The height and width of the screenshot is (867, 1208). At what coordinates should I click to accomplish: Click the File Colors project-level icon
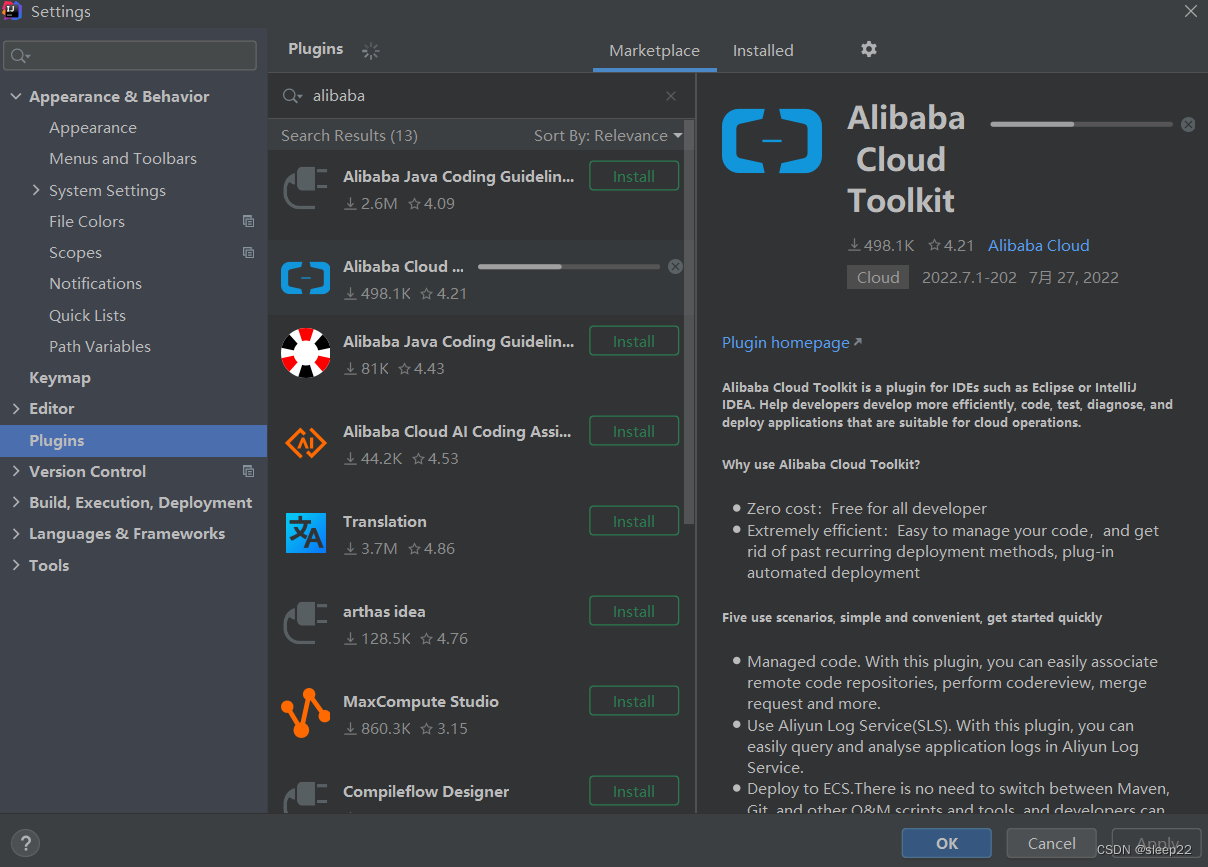pos(248,222)
